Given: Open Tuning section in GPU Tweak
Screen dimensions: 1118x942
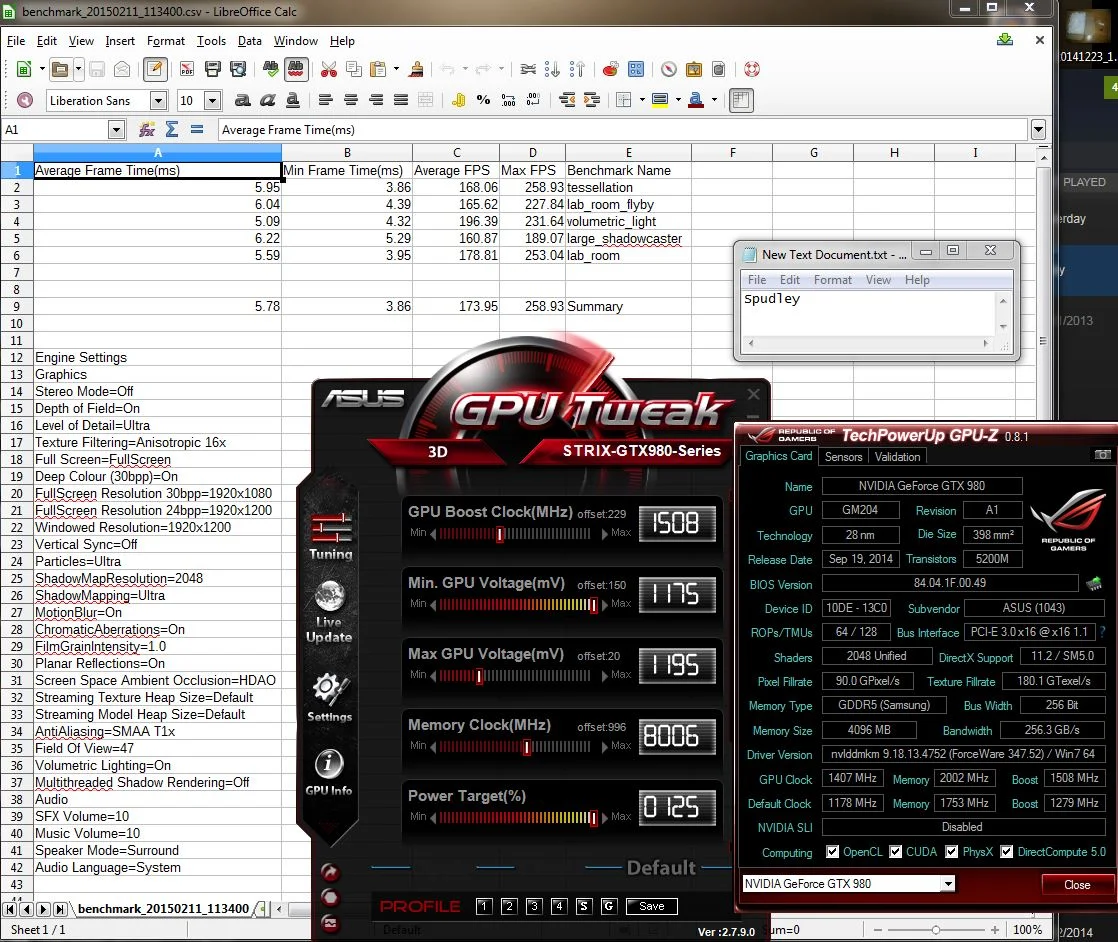Looking at the screenshot, I should 331,538.
